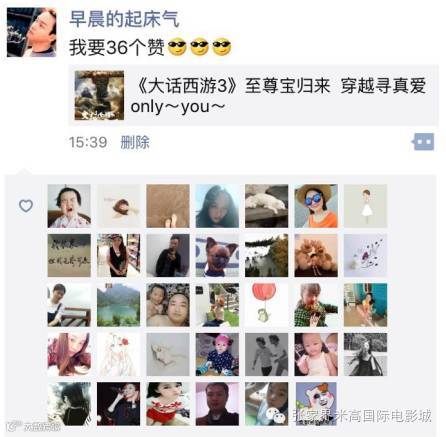This screenshot has width=446, height=437.
Task: Tap the 大话西游3 article thumbnail image
Action: point(99,95)
